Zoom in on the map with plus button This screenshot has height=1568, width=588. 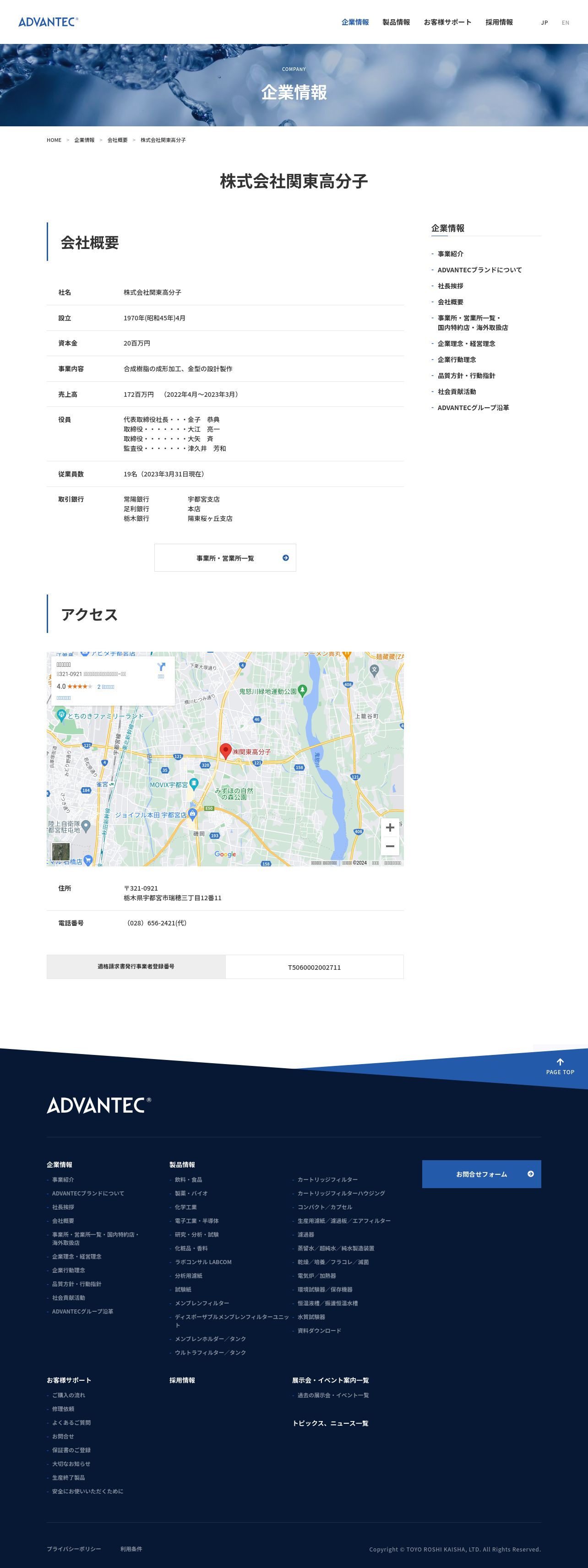pyautogui.click(x=390, y=827)
